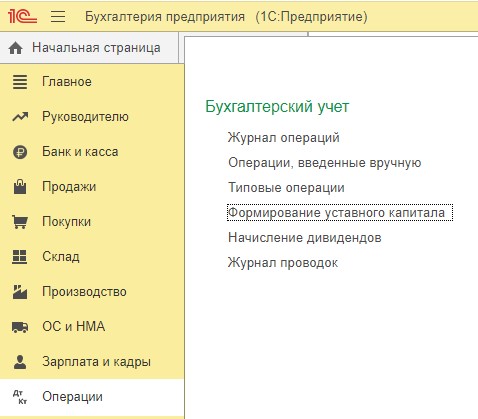Click the home icon on Начальная страница
478x419 pixels.
point(16,48)
